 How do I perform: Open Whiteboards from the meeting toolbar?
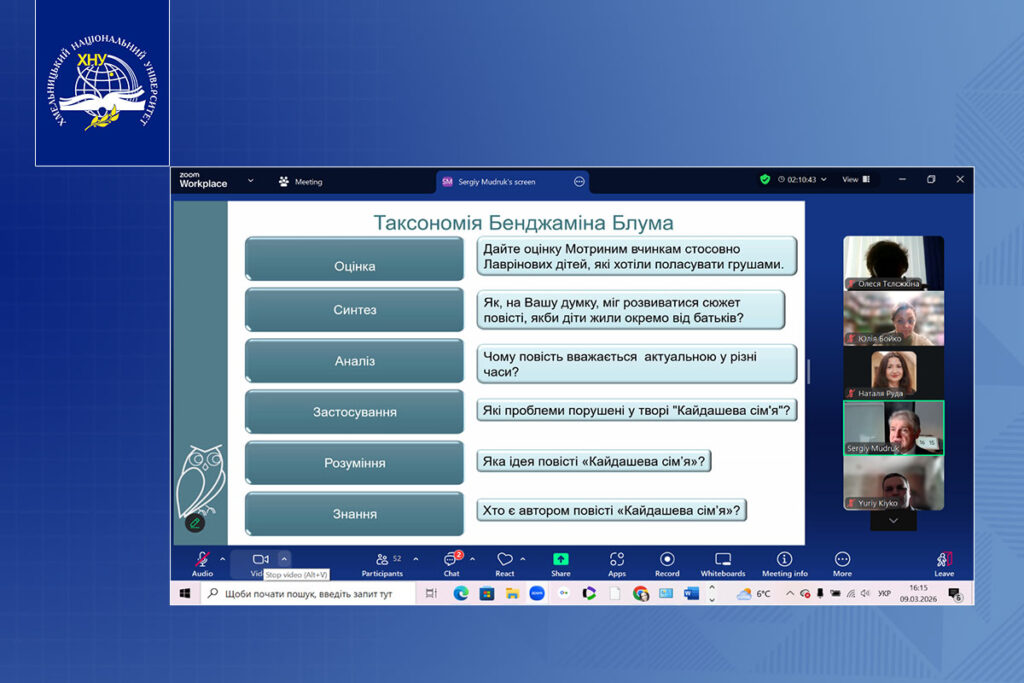coord(722,561)
